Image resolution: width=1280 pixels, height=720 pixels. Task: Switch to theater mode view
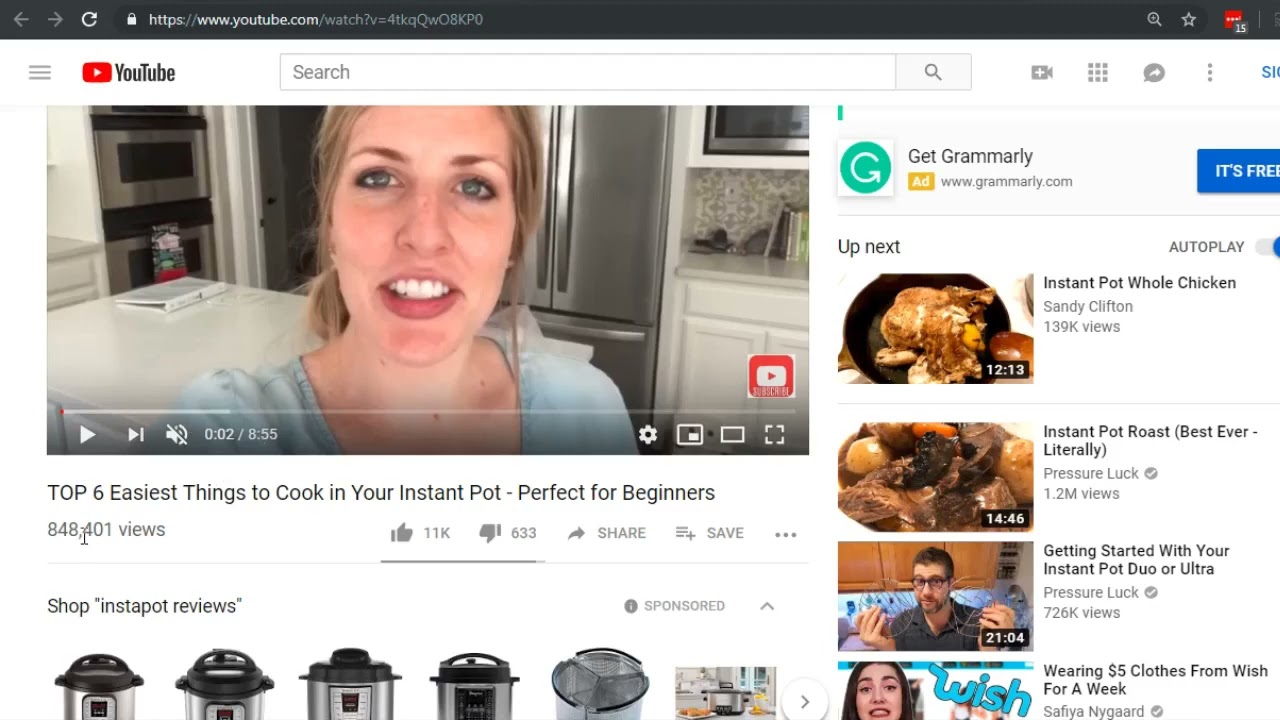pyautogui.click(x=732, y=434)
